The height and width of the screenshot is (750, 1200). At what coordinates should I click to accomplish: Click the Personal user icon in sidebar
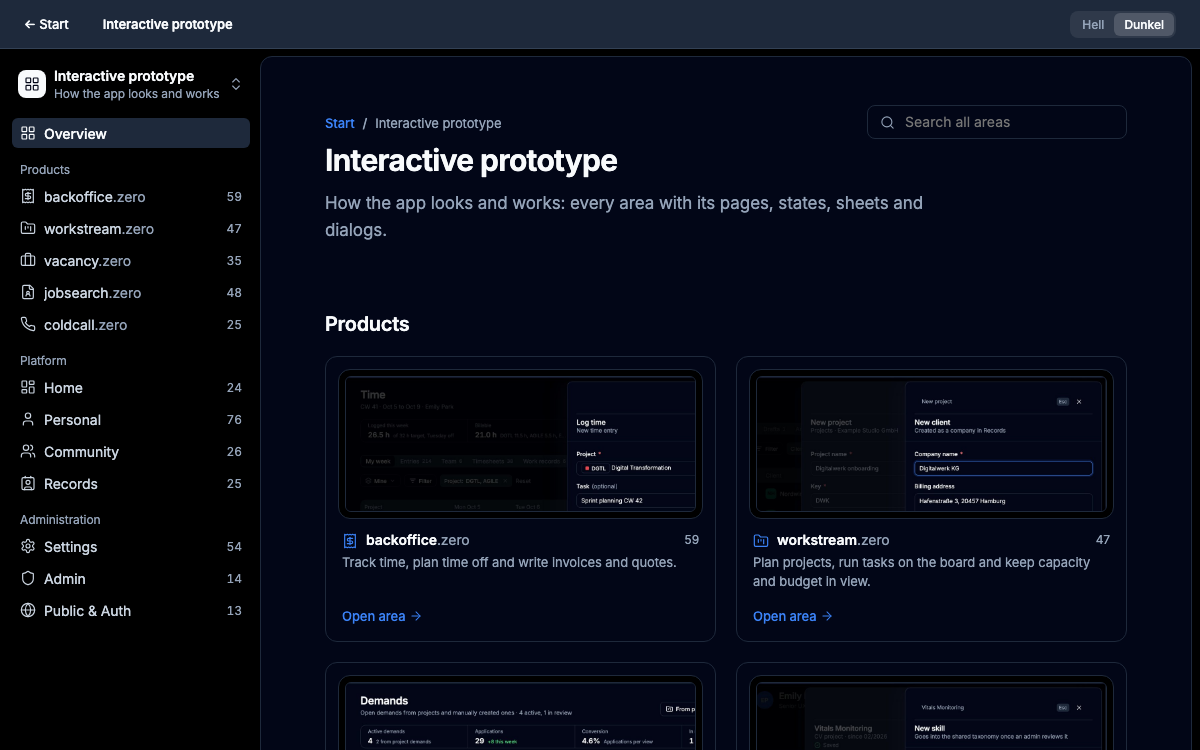pos(28,420)
